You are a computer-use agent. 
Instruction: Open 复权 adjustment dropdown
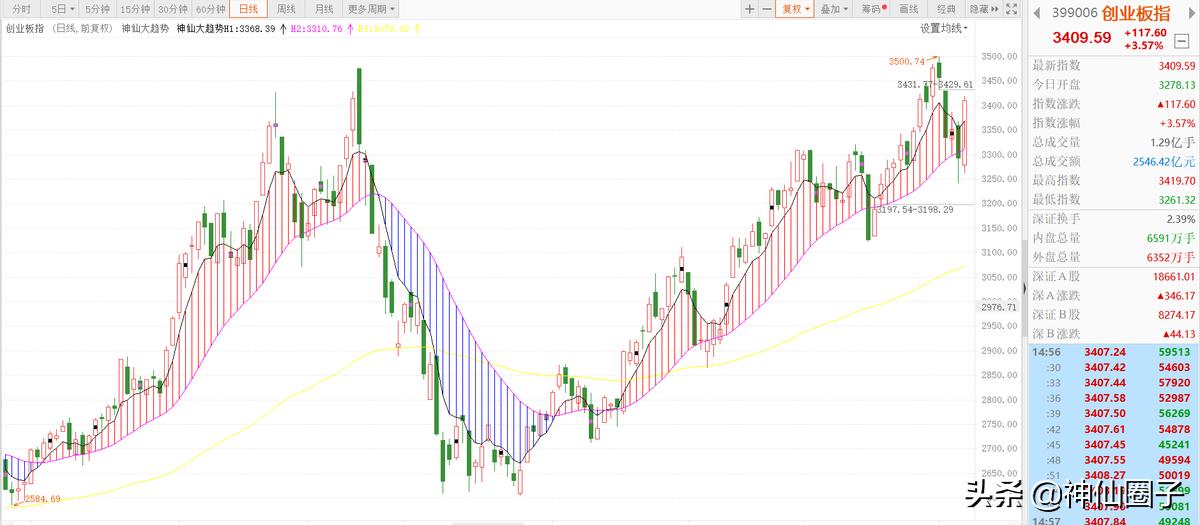796,9
